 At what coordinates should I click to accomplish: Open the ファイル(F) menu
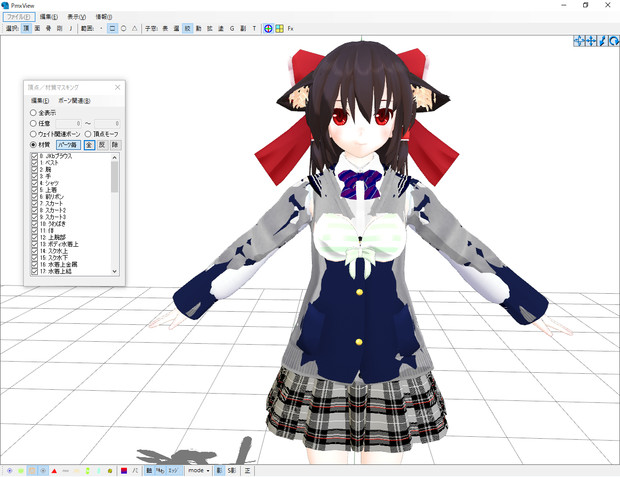click(19, 17)
